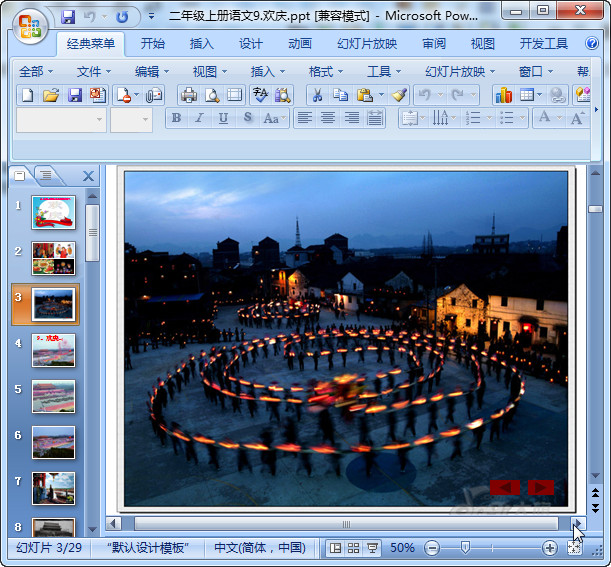
Task: Create a new blank presentation
Action: [x=28, y=95]
